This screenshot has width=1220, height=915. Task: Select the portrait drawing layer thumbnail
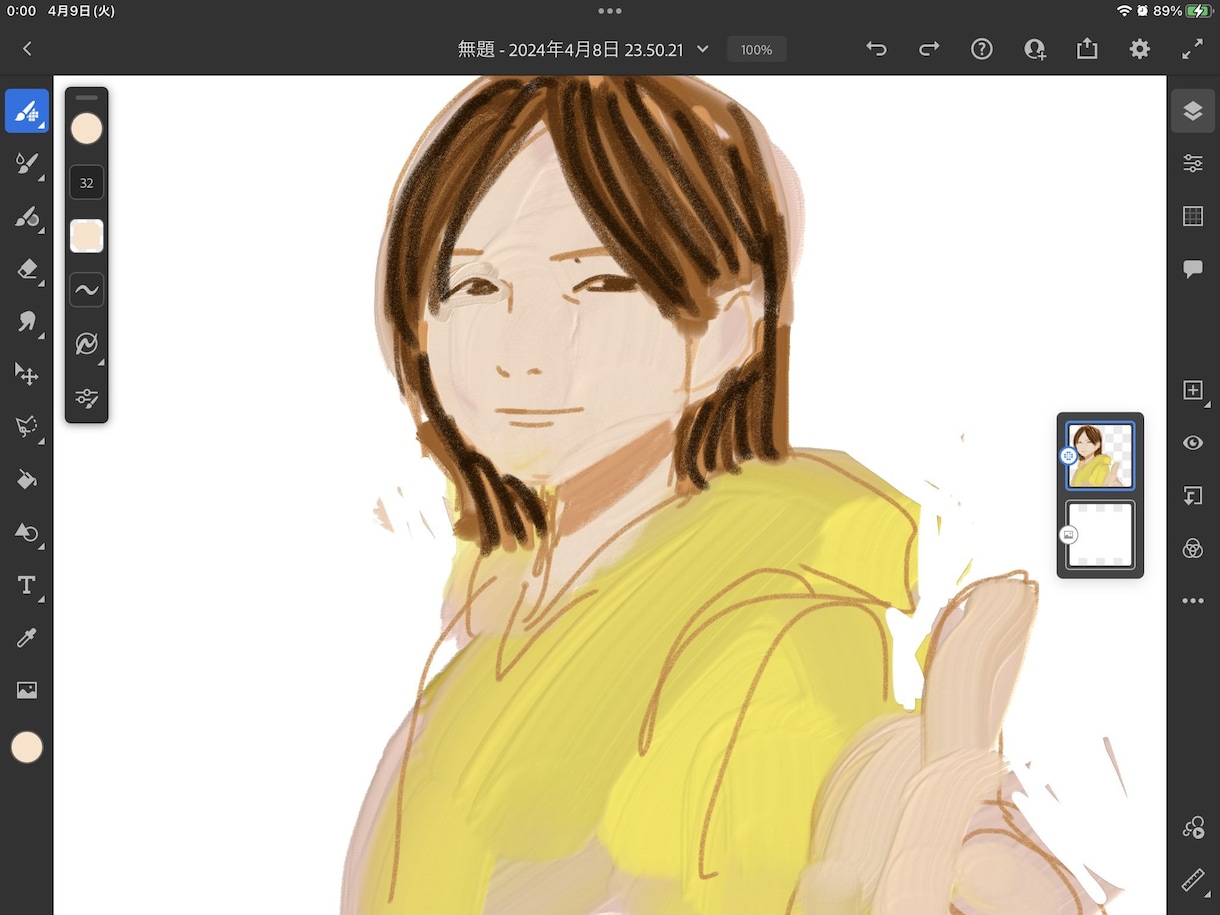pos(1101,456)
